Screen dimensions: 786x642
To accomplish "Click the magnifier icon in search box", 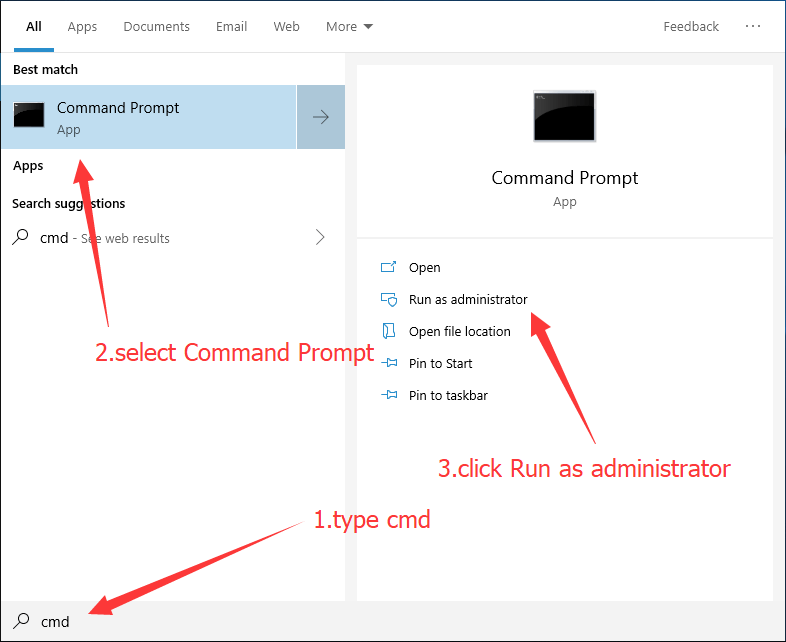I will pyautogui.click(x=20, y=621).
